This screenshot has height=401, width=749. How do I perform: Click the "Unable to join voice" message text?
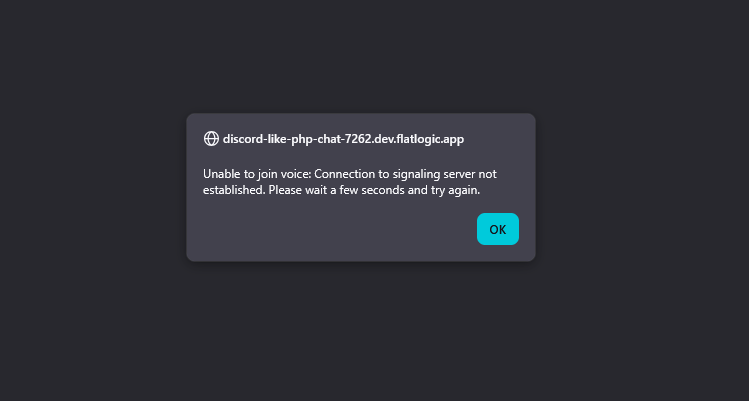click(255, 174)
